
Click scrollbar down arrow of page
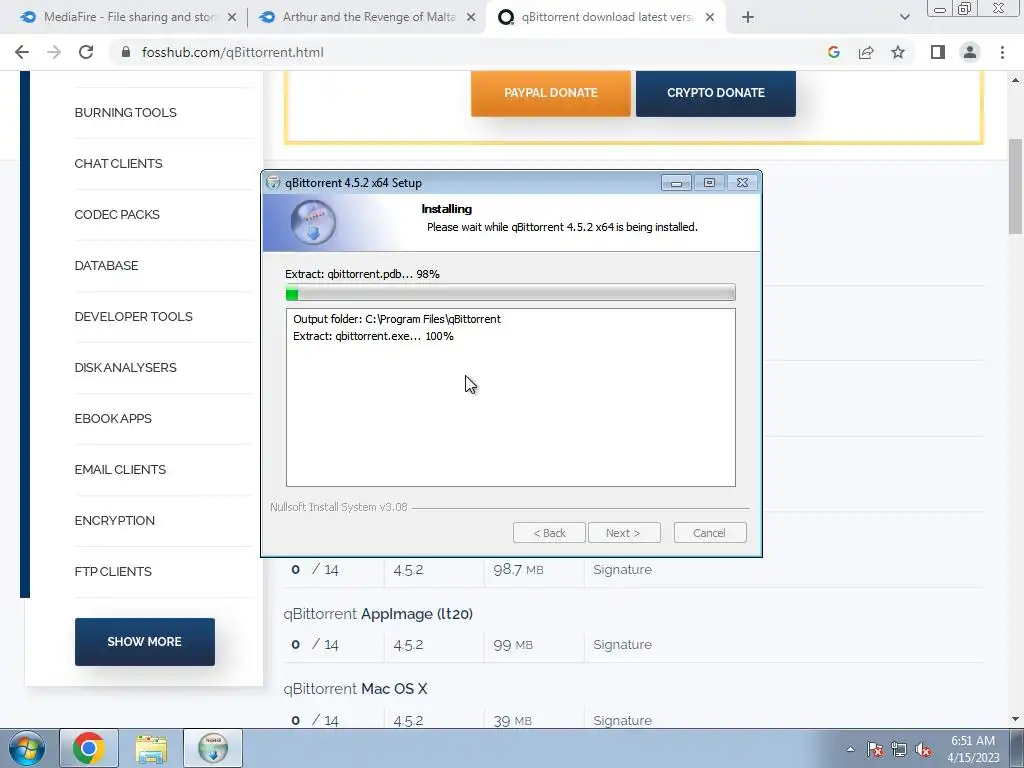pos(1016,720)
